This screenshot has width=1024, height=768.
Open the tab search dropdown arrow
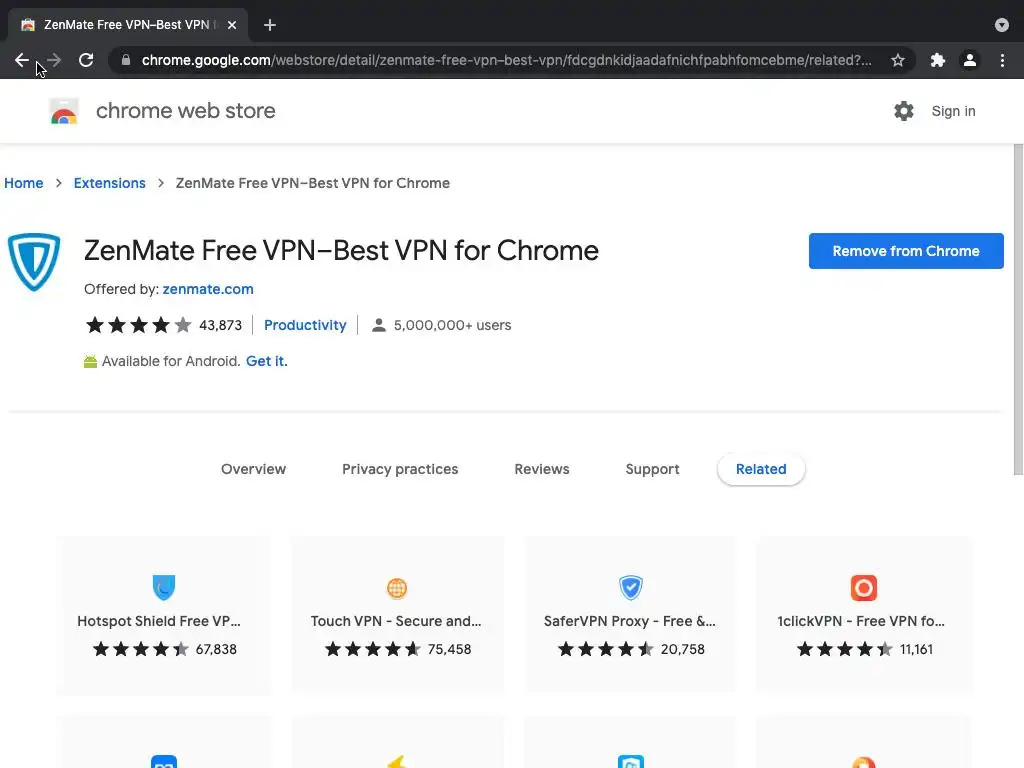1002,25
